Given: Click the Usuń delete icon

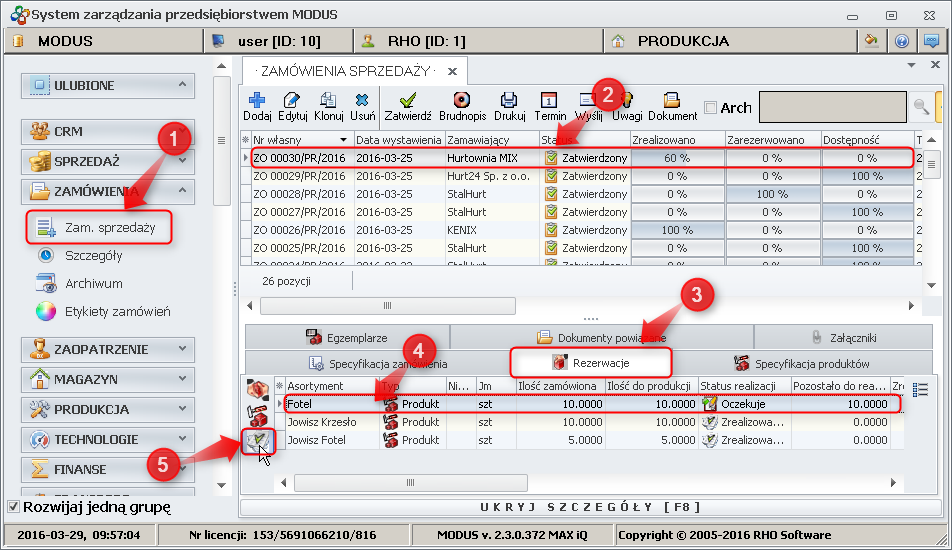Looking at the screenshot, I should (363, 100).
